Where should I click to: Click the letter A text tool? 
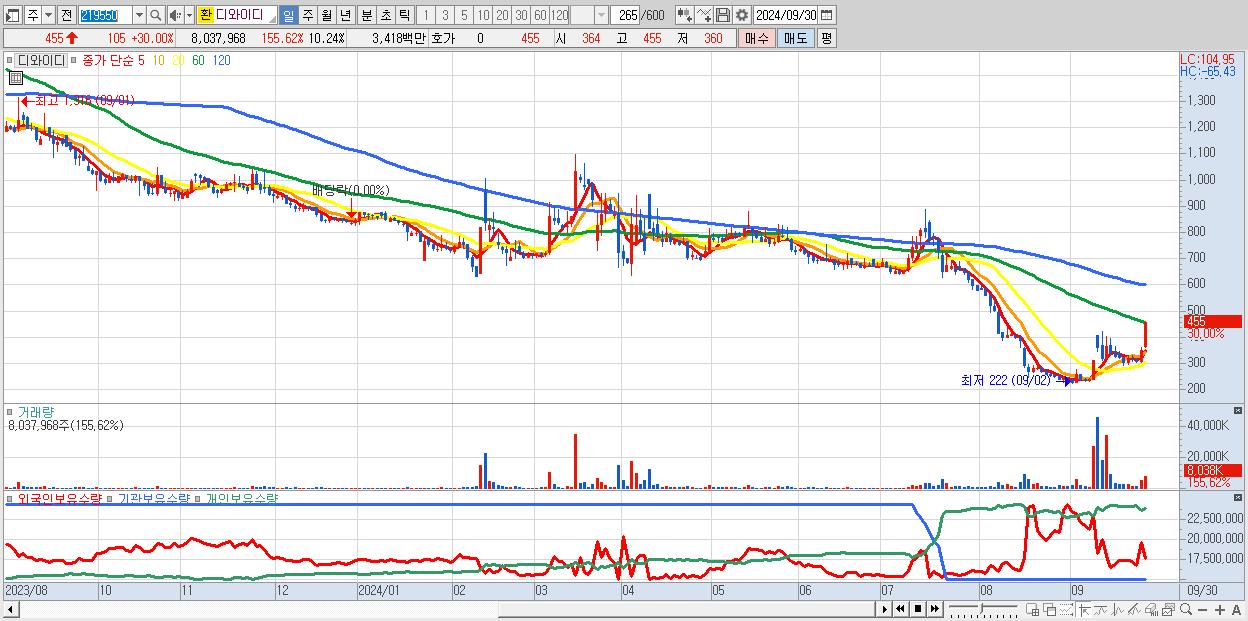(1237, 610)
